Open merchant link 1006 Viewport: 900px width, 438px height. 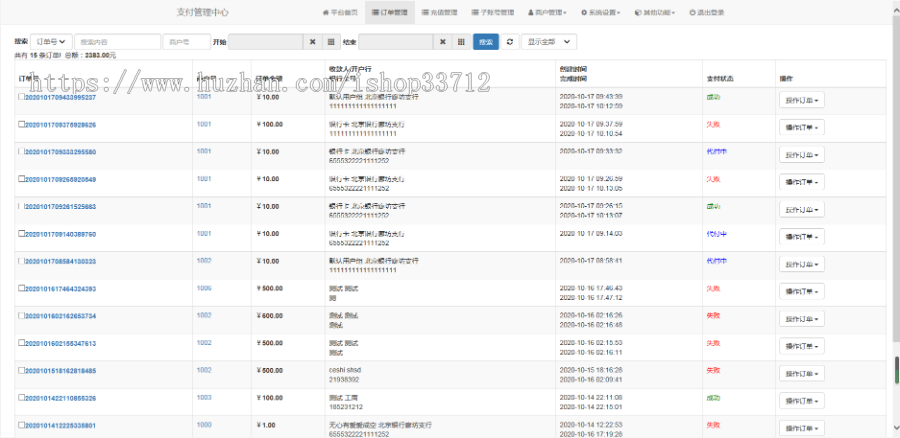point(204,288)
